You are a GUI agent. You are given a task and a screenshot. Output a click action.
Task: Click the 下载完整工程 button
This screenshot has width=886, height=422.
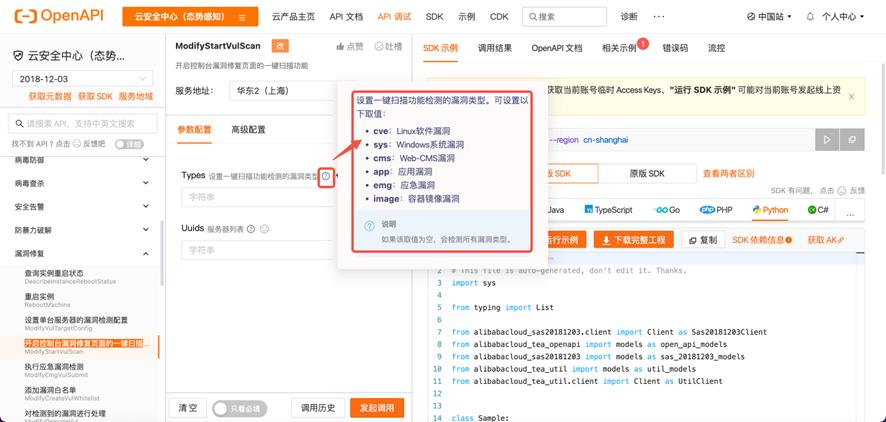(633, 240)
